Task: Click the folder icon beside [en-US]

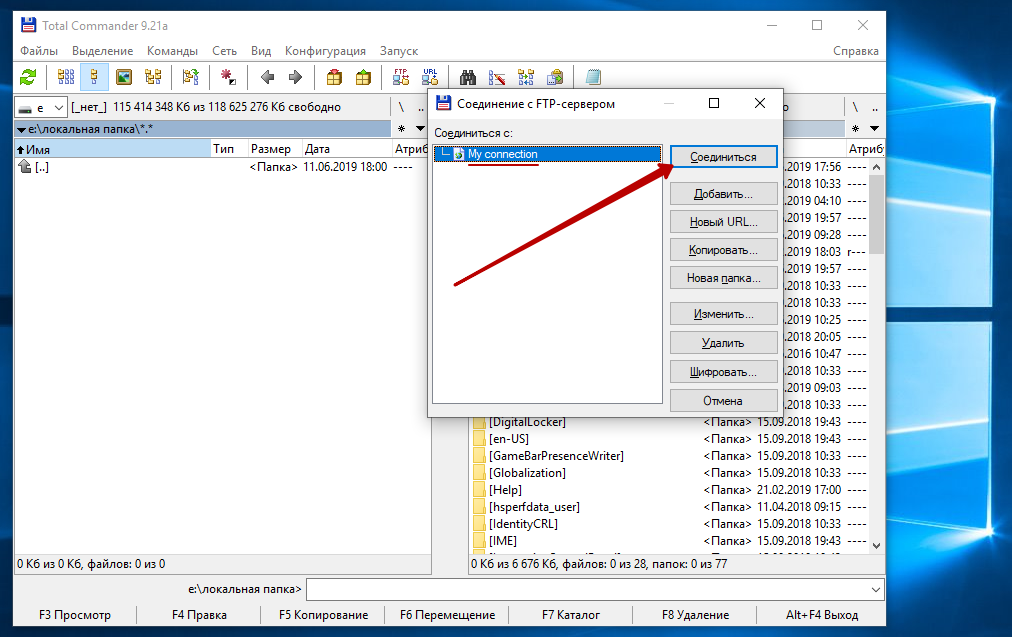Action: (x=479, y=439)
